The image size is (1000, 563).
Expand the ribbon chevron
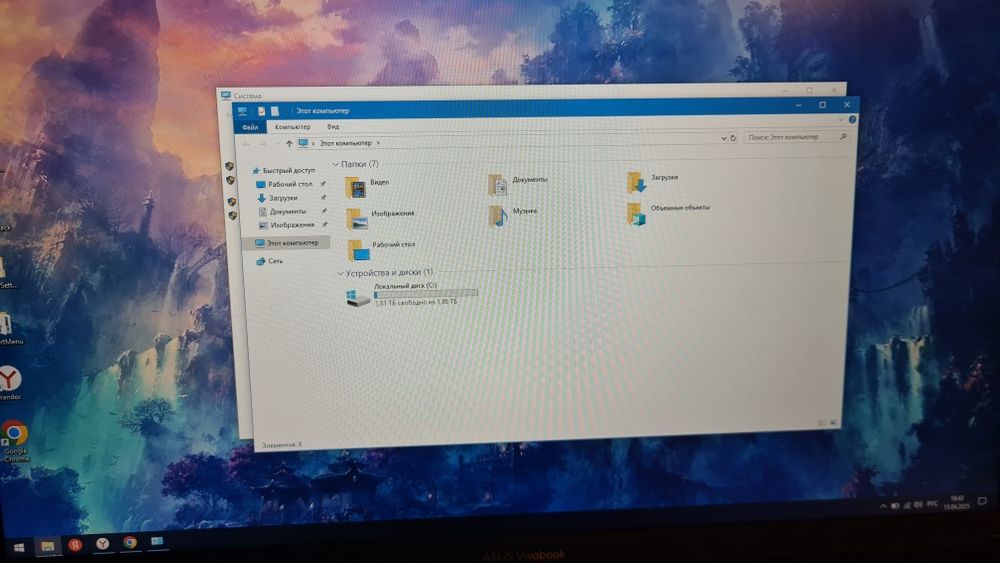(x=841, y=119)
